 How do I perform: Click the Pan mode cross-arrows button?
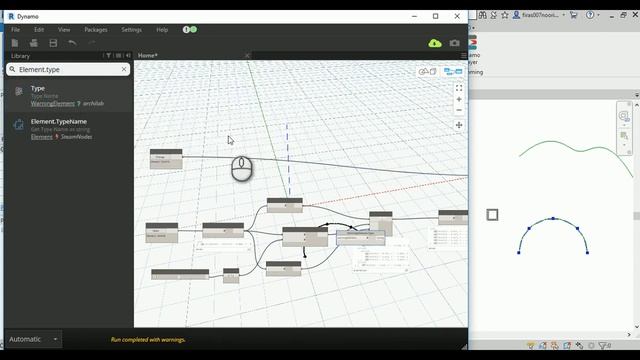point(459,125)
